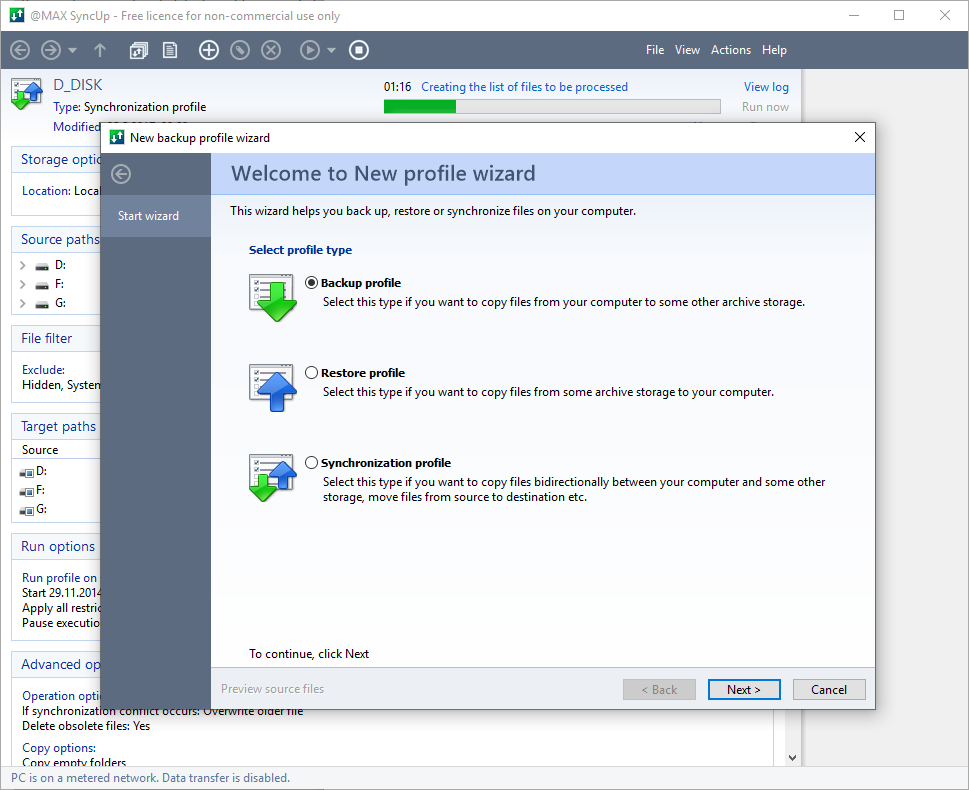Select the Restore profile radio button
969x790 pixels.
point(311,373)
